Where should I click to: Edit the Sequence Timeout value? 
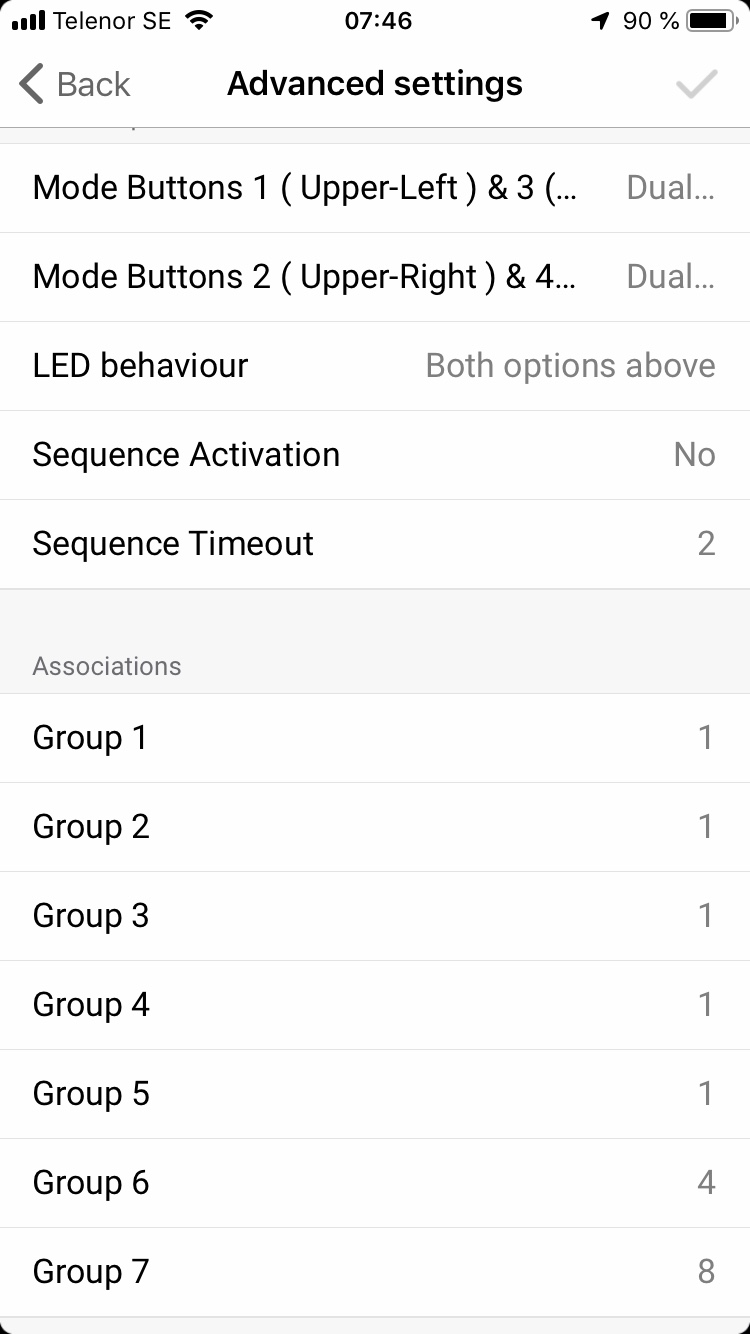(374, 544)
